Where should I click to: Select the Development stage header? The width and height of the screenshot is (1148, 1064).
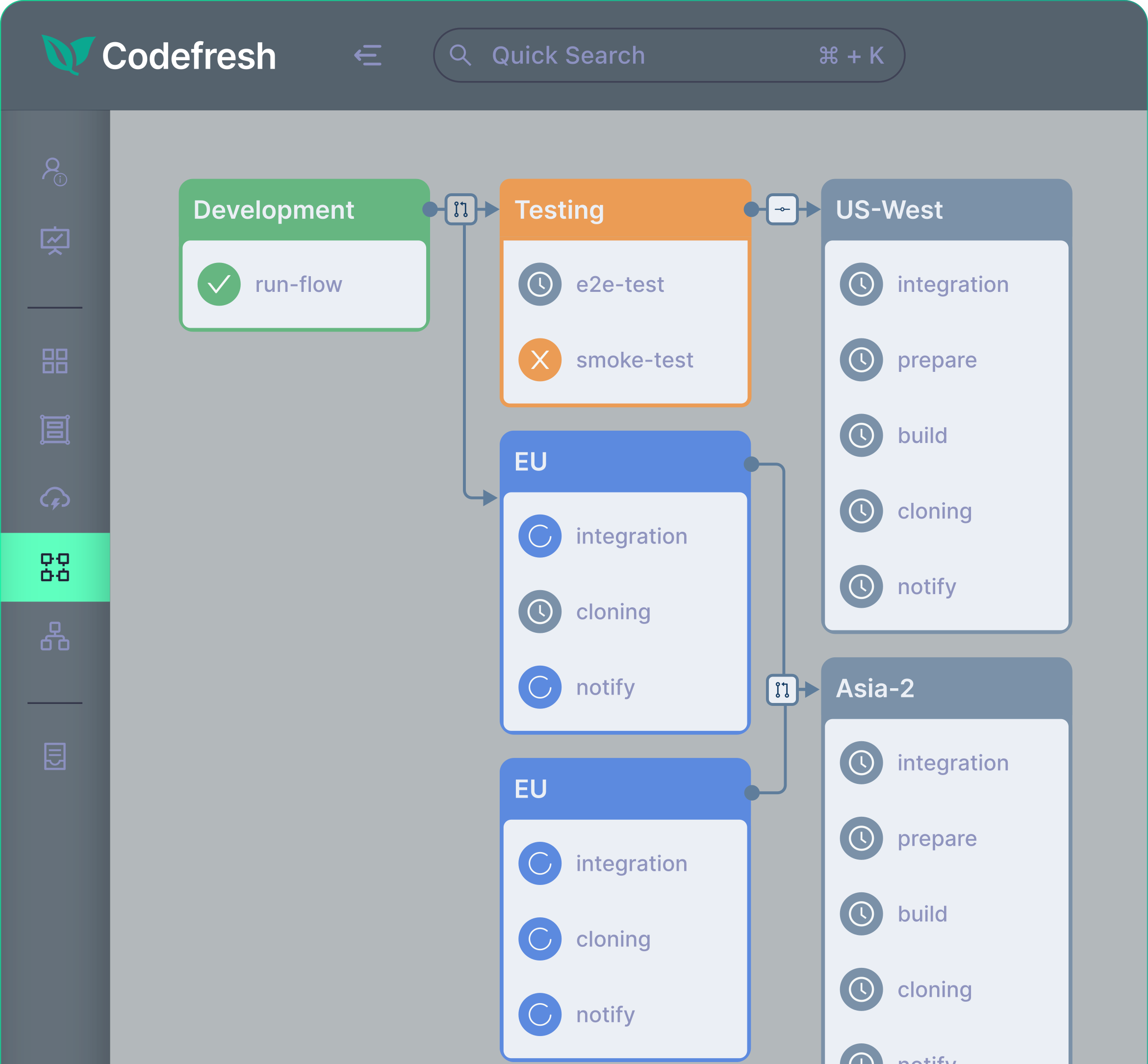coord(305,209)
